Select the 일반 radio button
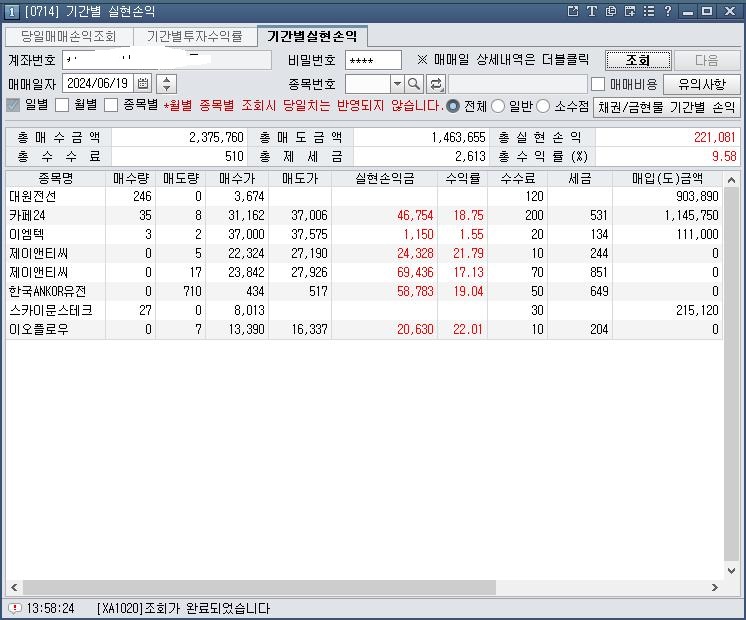The image size is (746, 620). tap(498, 106)
